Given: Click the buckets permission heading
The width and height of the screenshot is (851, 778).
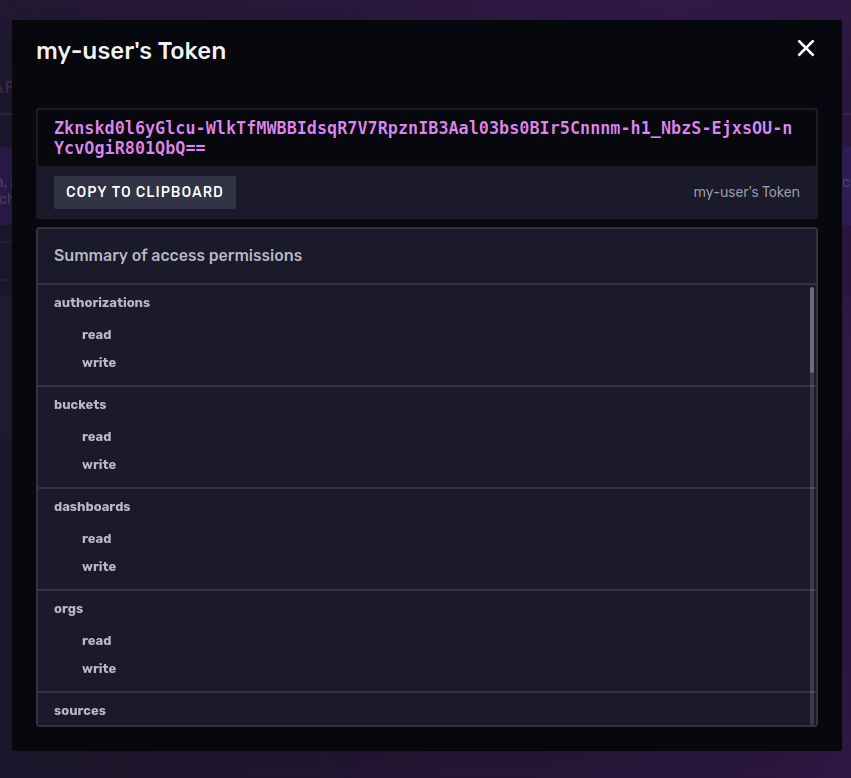Looking at the screenshot, I should point(80,404).
